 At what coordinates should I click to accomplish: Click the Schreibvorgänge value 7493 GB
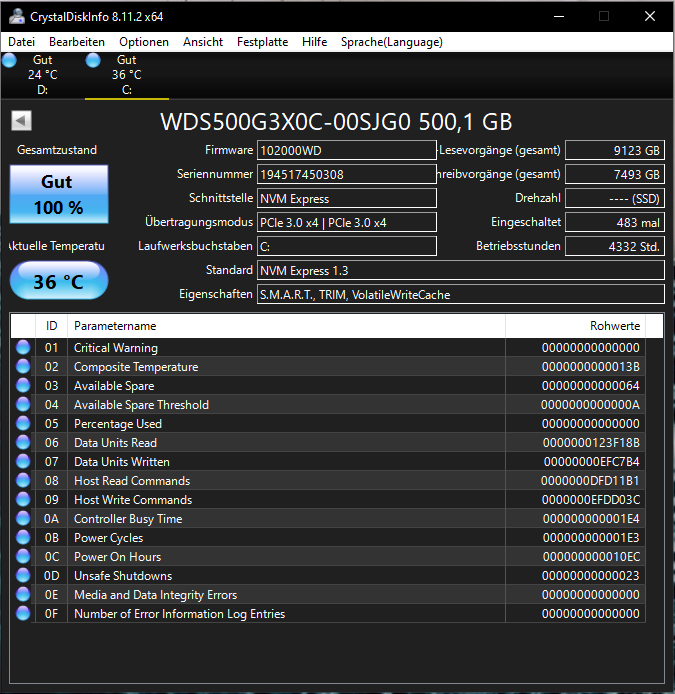click(615, 174)
